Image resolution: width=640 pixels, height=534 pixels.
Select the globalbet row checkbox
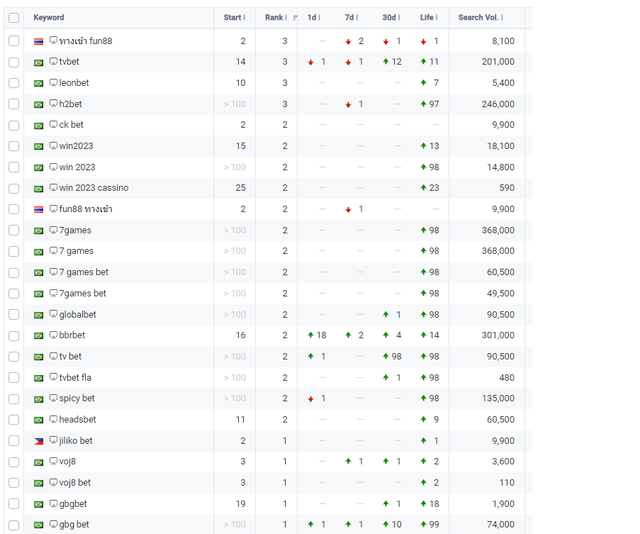pos(13,314)
